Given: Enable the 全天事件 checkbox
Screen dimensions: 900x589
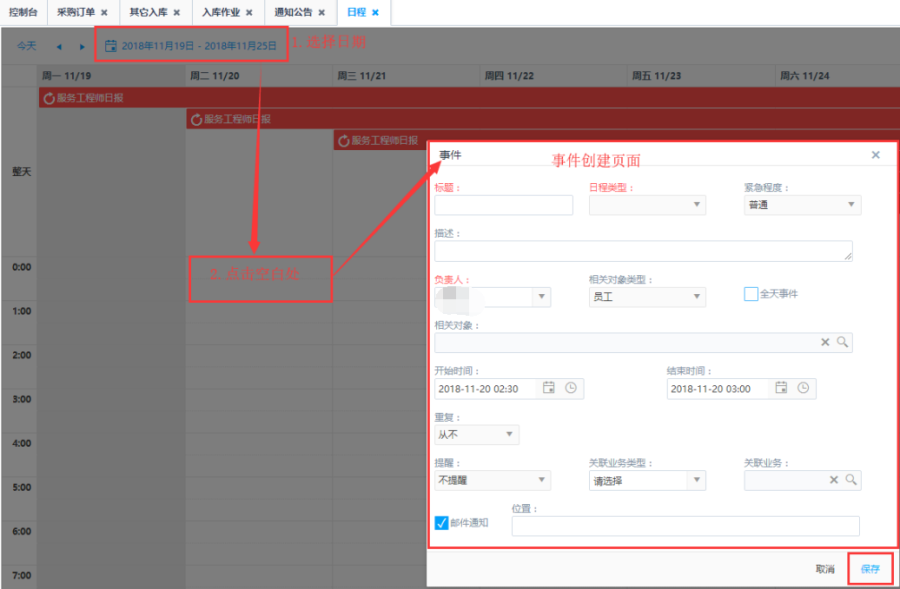Looking at the screenshot, I should tap(751, 294).
